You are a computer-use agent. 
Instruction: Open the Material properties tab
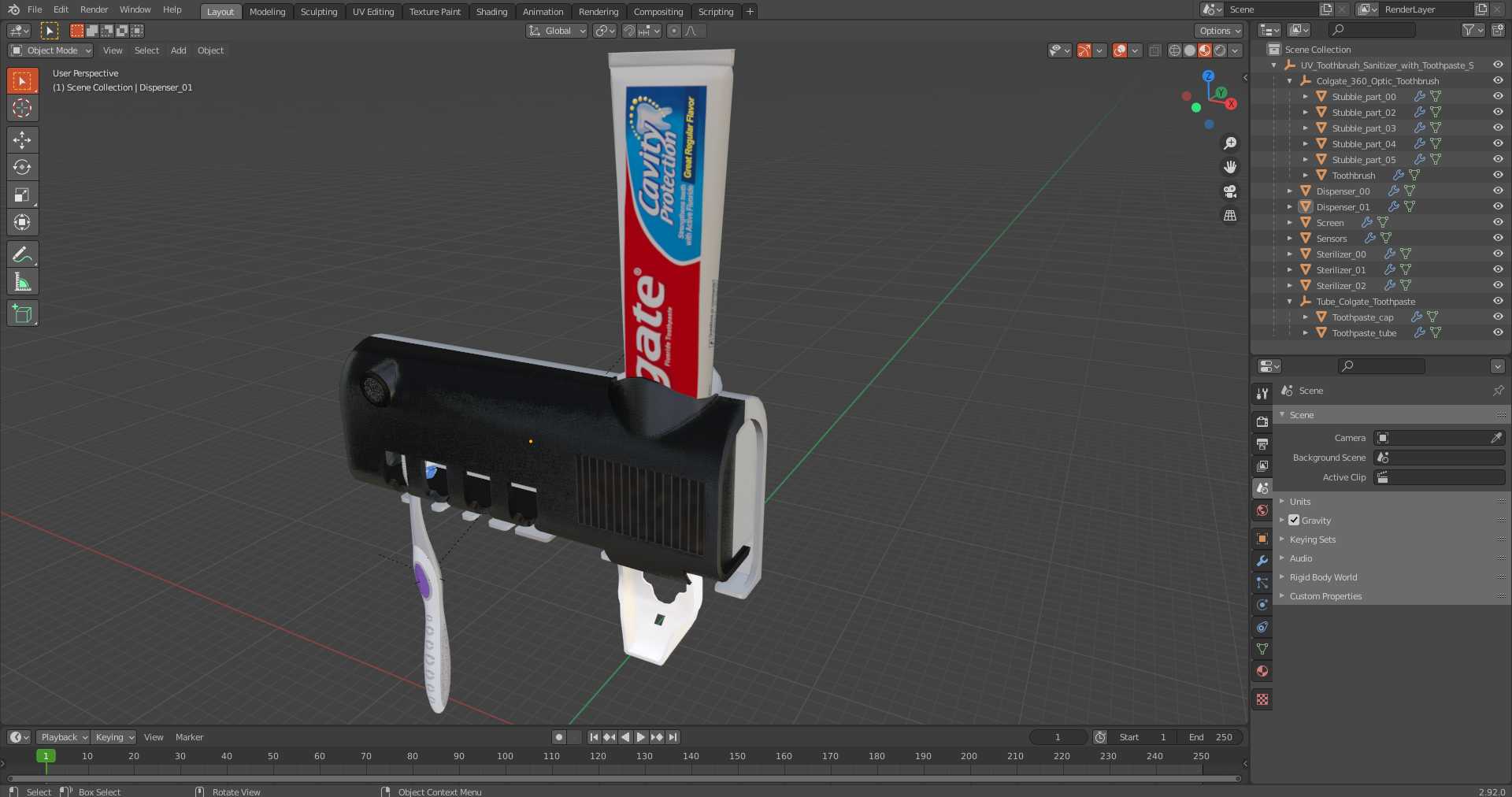pos(1262,671)
